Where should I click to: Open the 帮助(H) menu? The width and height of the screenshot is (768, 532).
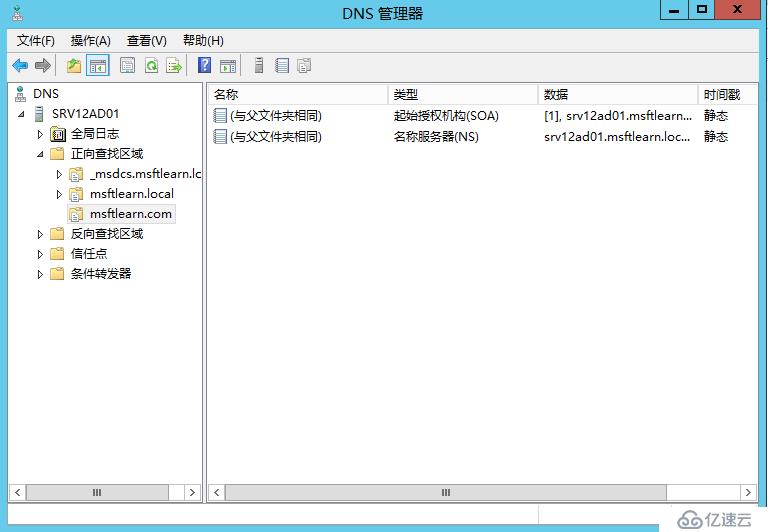(x=203, y=40)
